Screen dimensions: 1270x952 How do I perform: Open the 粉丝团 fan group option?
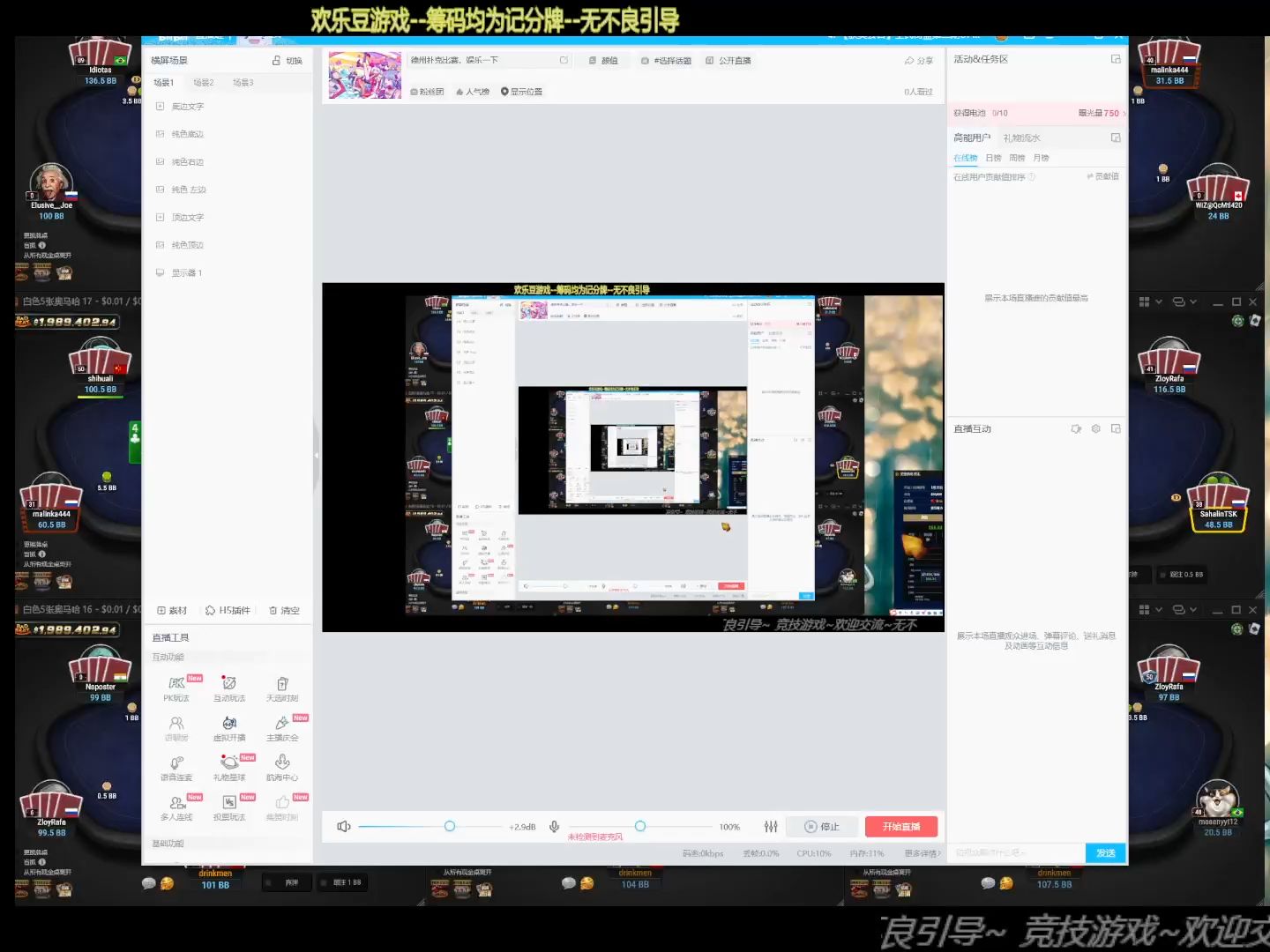coord(427,92)
